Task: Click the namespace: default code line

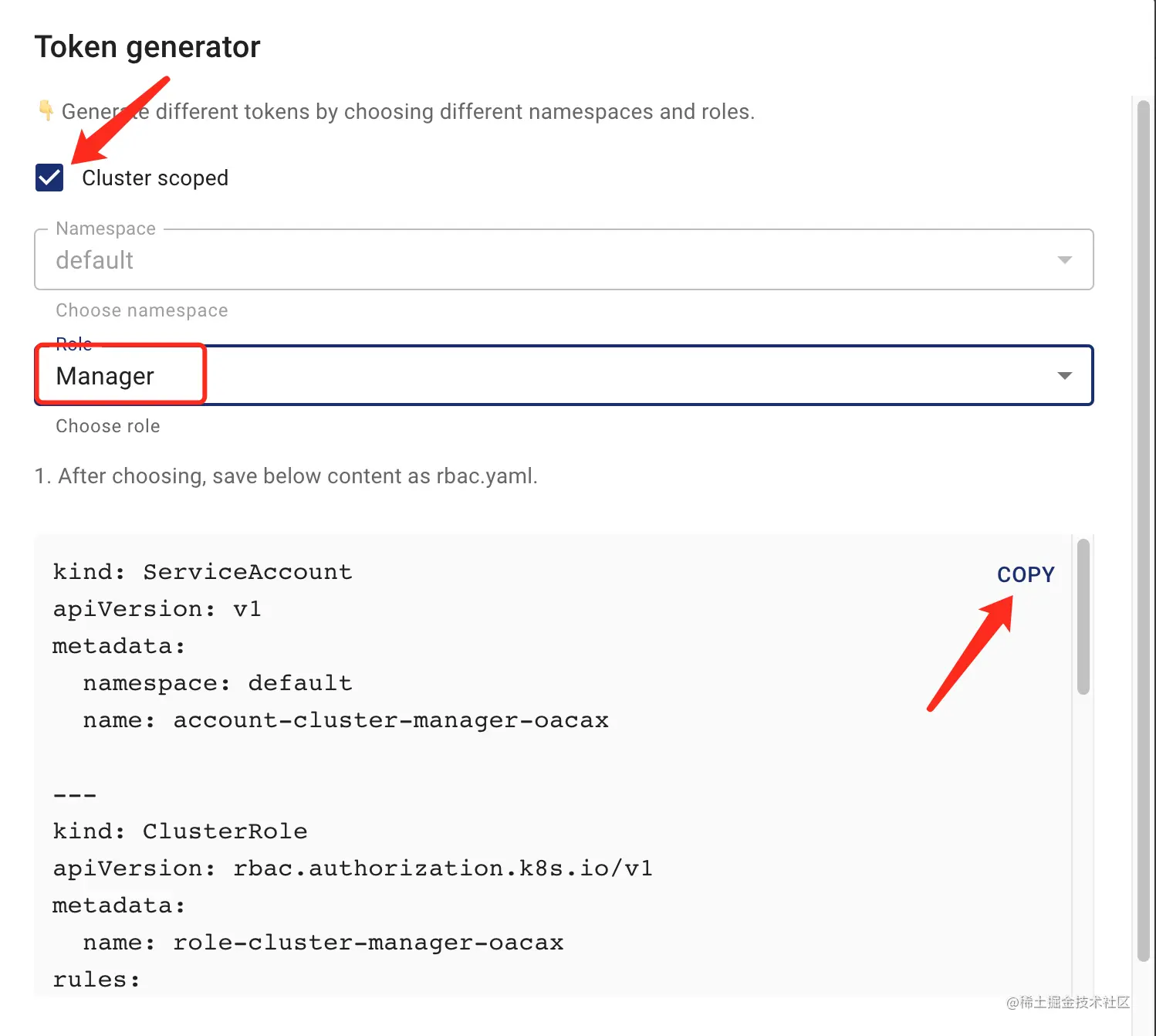Action: [x=218, y=683]
